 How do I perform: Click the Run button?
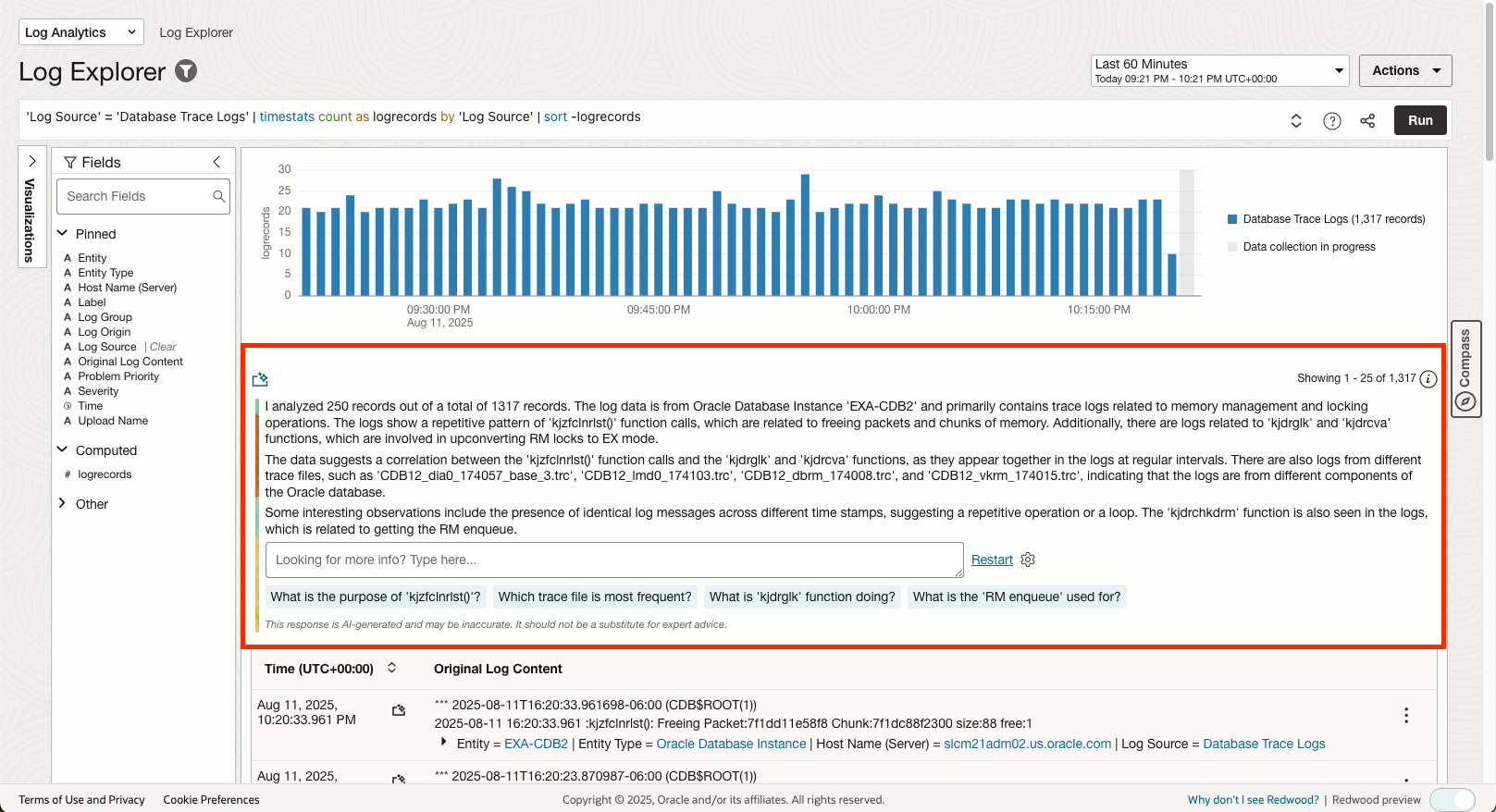pyautogui.click(x=1420, y=120)
